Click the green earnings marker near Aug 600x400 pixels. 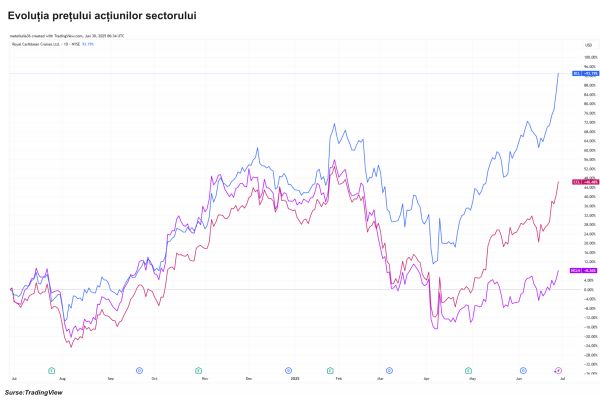point(50,370)
